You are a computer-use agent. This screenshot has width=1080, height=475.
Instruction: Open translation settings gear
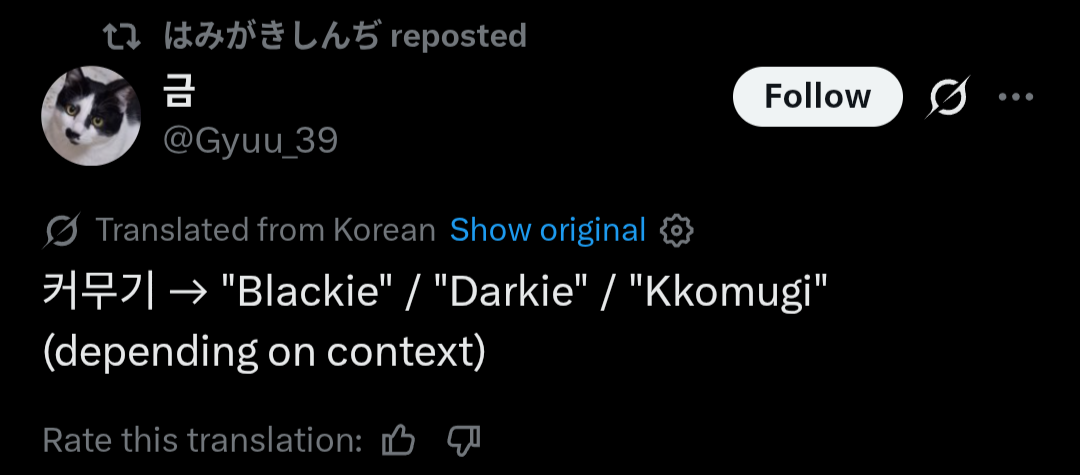click(678, 231)
